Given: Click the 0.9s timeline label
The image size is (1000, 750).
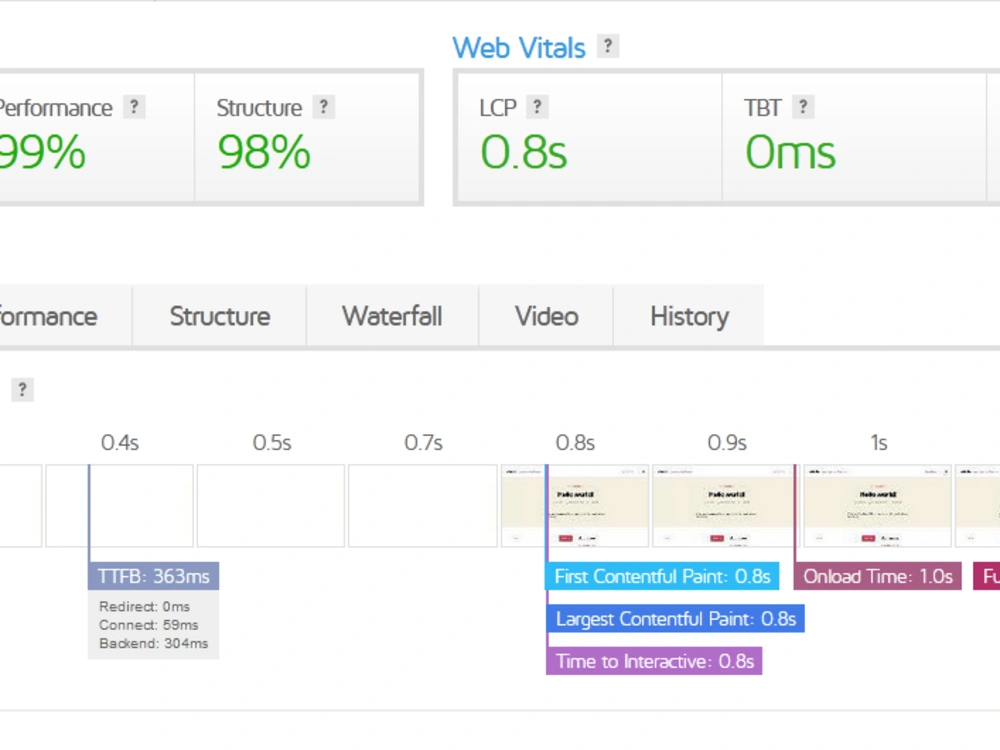Looking at the screenshot, I should click(x=727, y=443).
